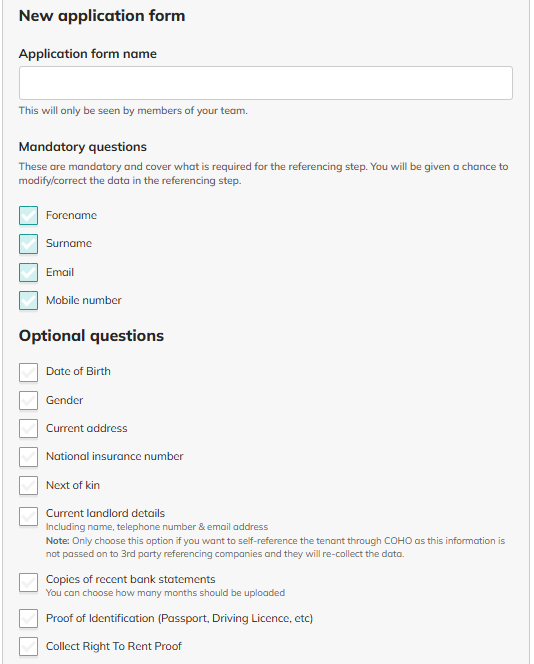Viewport: 534px width, 664px height.
Task: Select the Next of kin checkbox
Action: [x=28, y=485]
